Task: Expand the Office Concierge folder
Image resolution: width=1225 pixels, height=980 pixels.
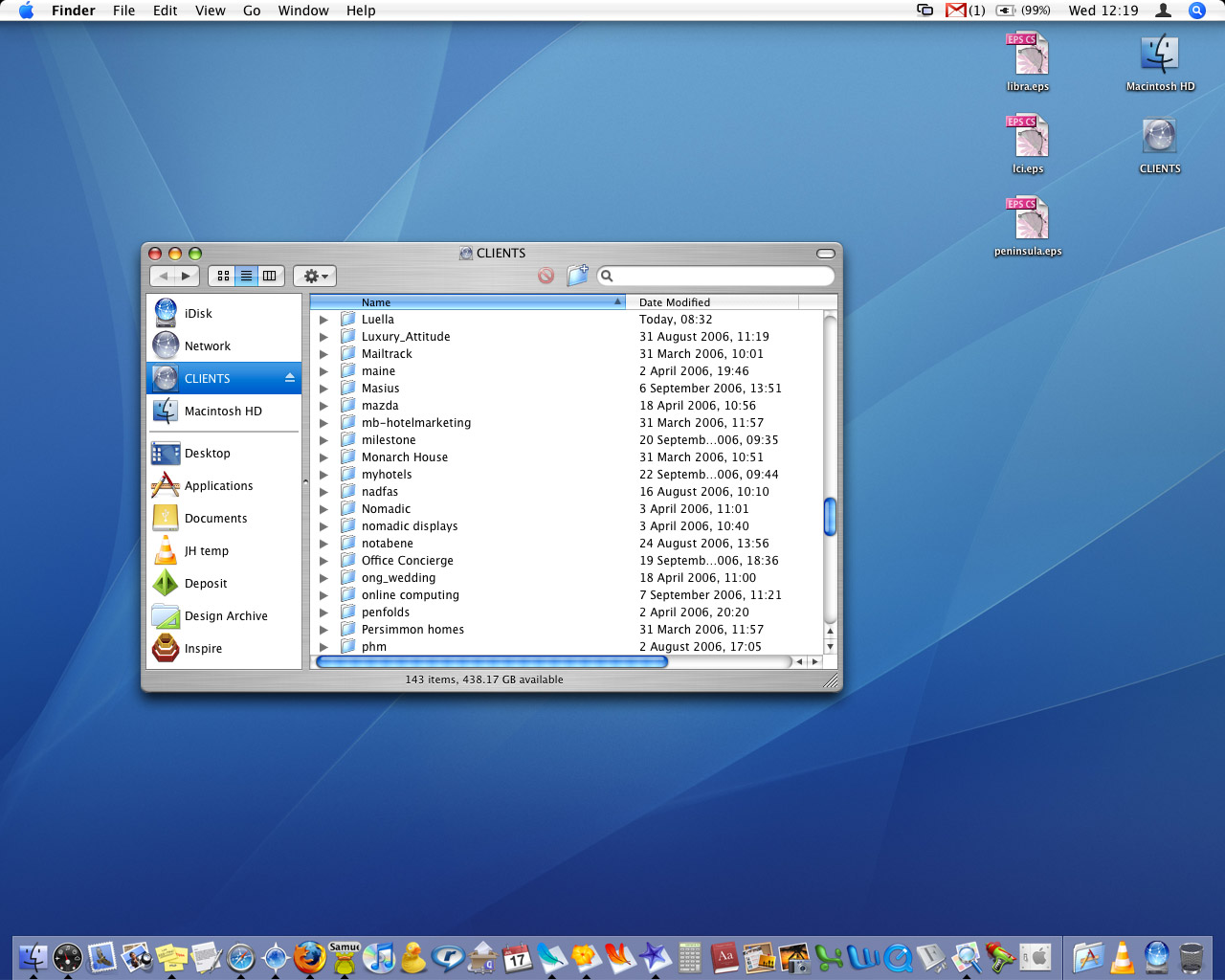Action: (323, 561)
